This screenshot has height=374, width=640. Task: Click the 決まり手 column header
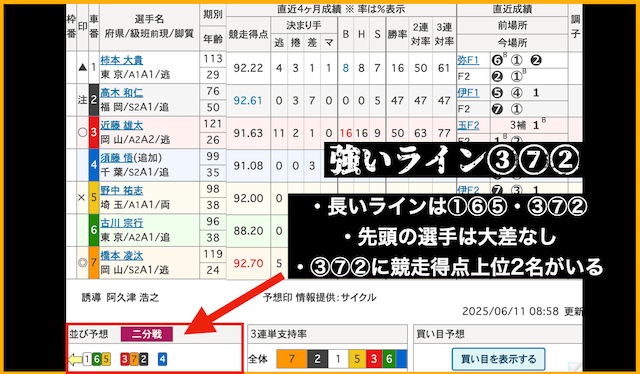pos(303,26)
